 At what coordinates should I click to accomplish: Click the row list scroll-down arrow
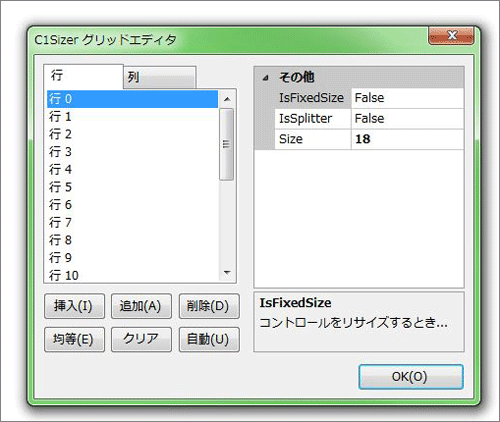click(x=227, y=273)
